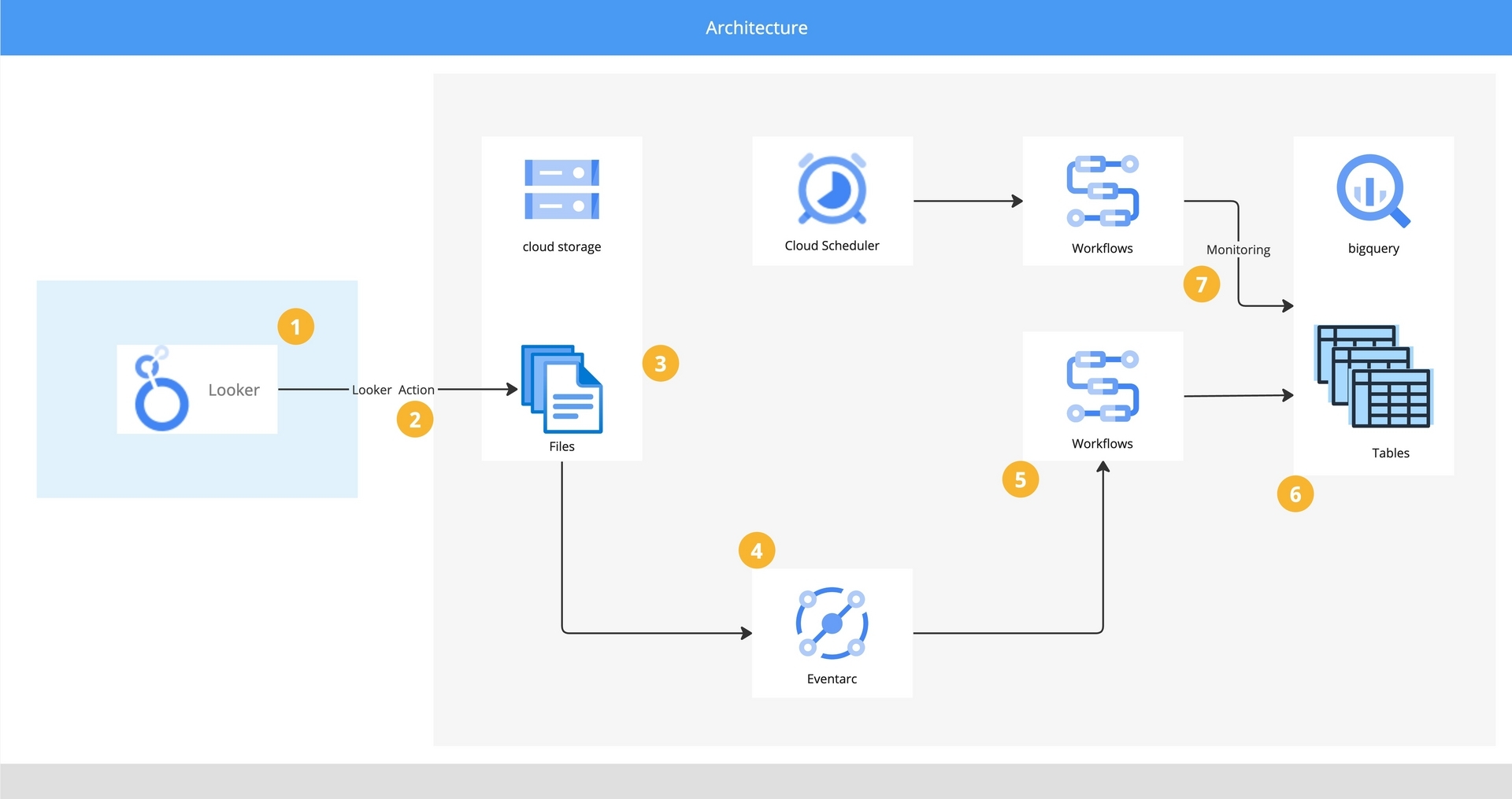Viewport: 1512px width, 799px height.
Task: Click the Tables stacked grid icon
Action: point(1373,376)
